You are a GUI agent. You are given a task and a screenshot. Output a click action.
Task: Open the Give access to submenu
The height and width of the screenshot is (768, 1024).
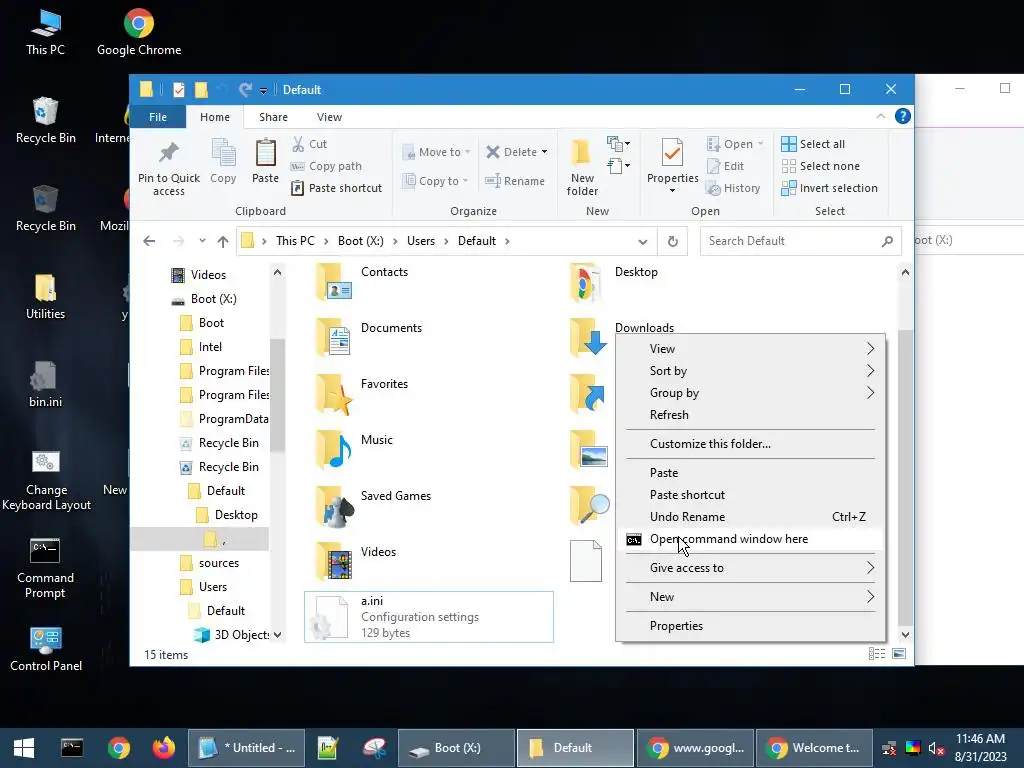(750, 568)
